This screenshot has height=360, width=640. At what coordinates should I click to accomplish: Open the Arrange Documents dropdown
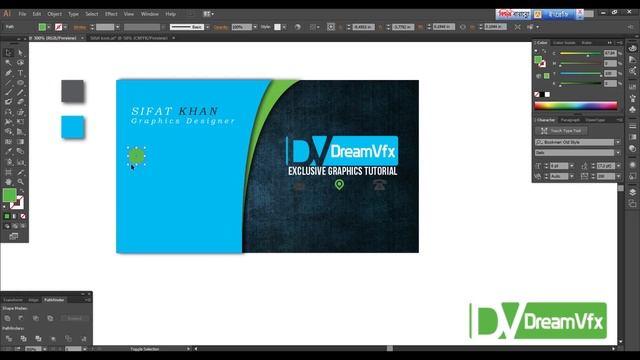tap(209, 14)
